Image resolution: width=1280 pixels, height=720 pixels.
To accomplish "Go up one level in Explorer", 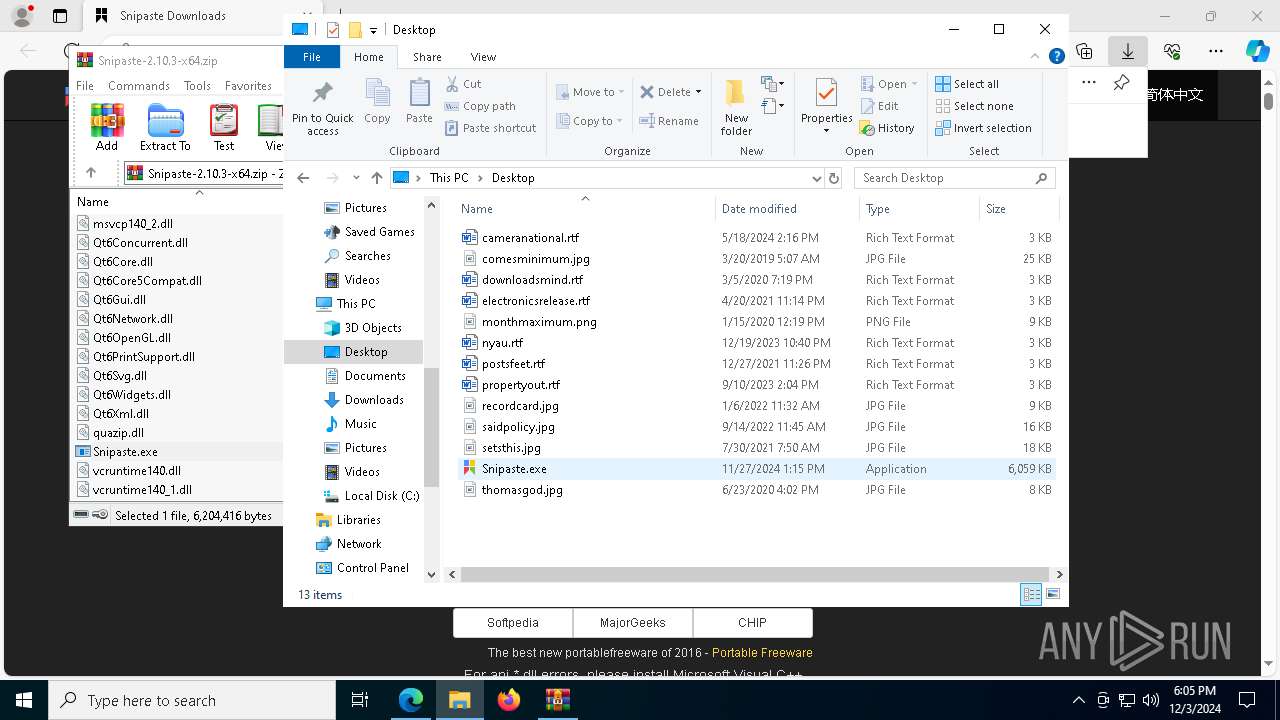I will point(376,178).
